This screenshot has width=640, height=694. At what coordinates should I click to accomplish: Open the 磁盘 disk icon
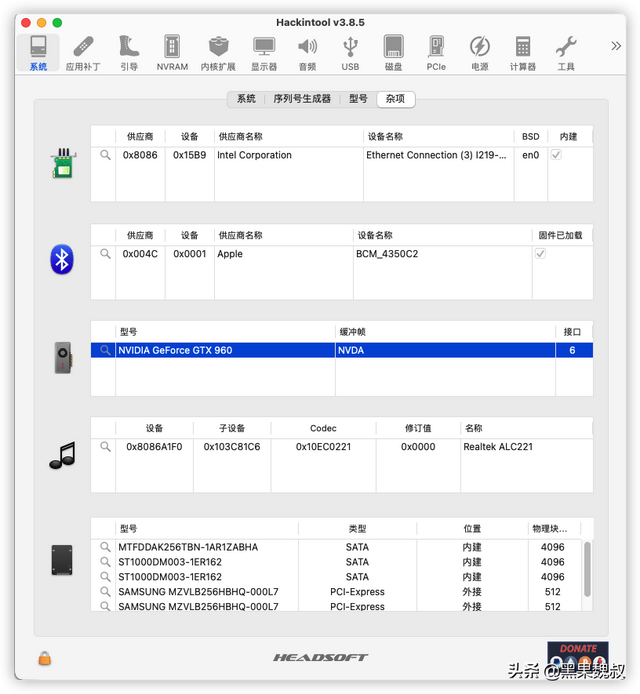[x=393, y=53]
